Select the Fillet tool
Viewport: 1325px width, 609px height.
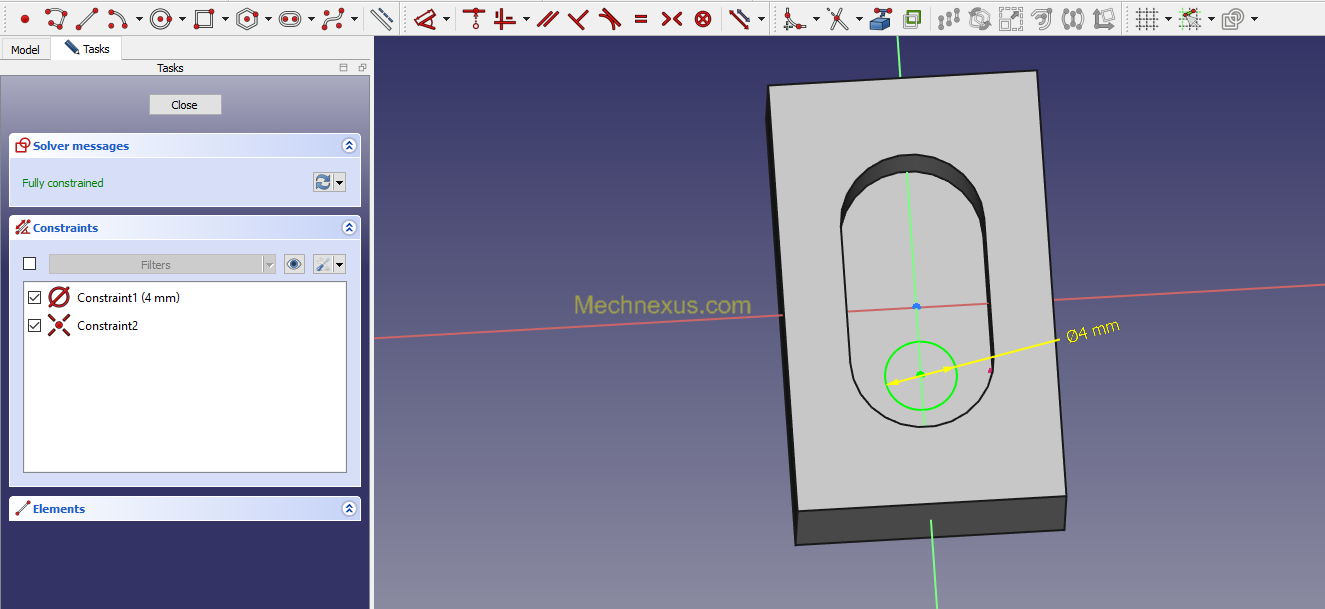(794, 18)
